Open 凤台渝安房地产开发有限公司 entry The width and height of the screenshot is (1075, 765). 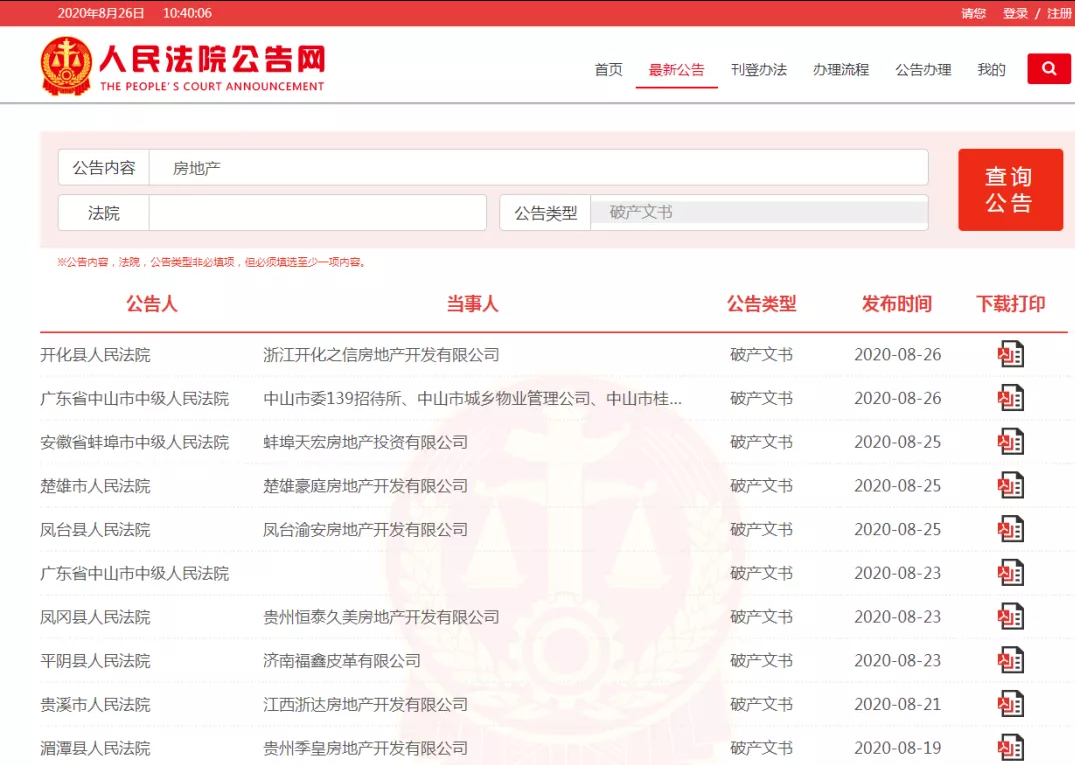[x=365, y=530]
